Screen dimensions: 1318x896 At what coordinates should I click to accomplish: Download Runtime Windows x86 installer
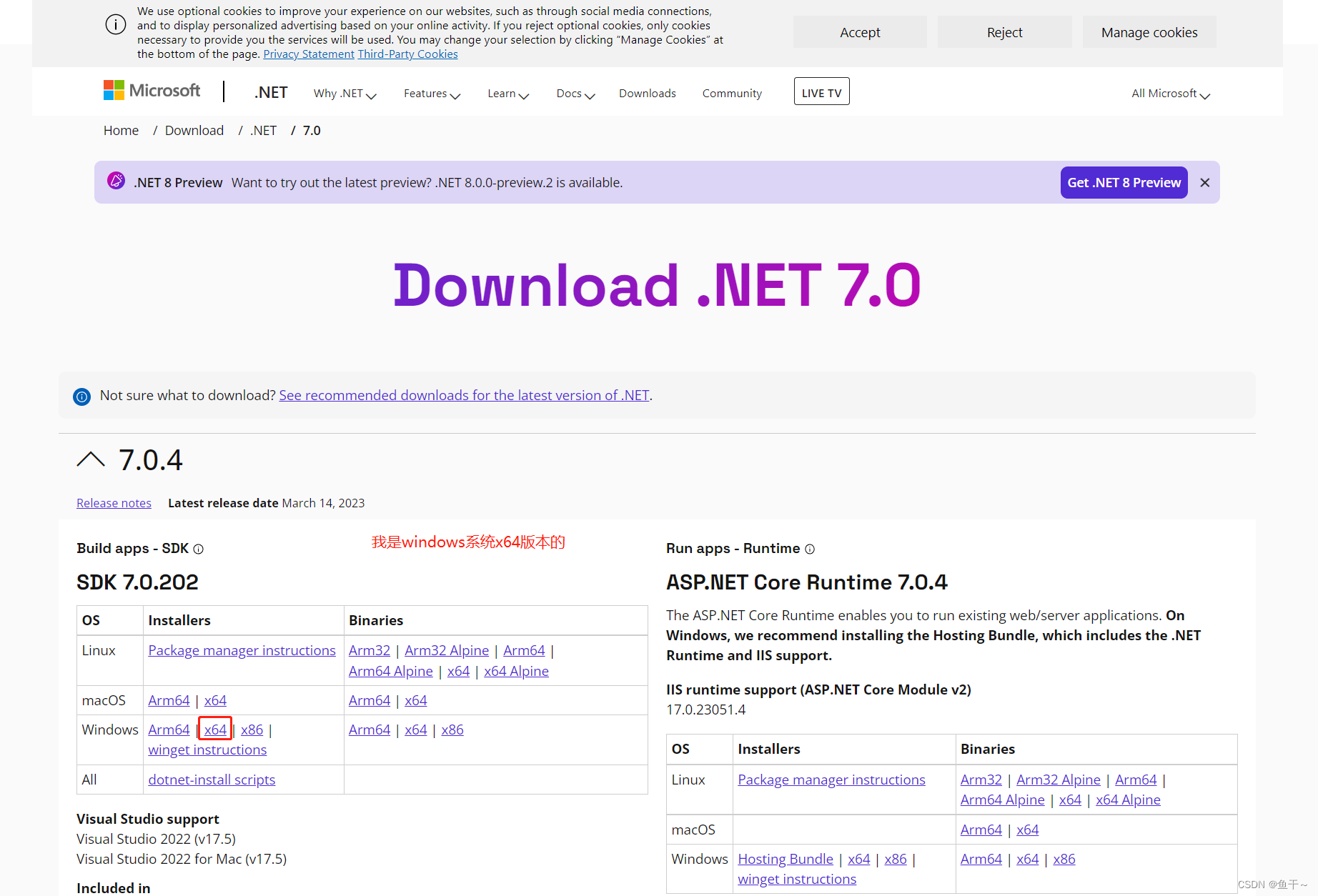point(896,859)
